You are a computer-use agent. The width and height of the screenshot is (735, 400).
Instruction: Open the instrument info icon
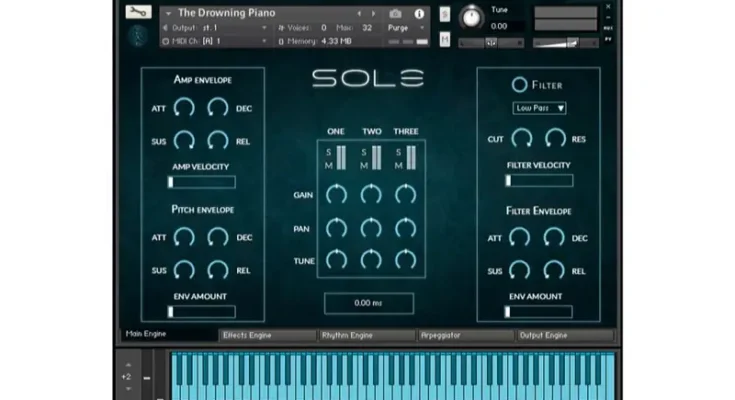pyautogui.click(x=419, y=14)
